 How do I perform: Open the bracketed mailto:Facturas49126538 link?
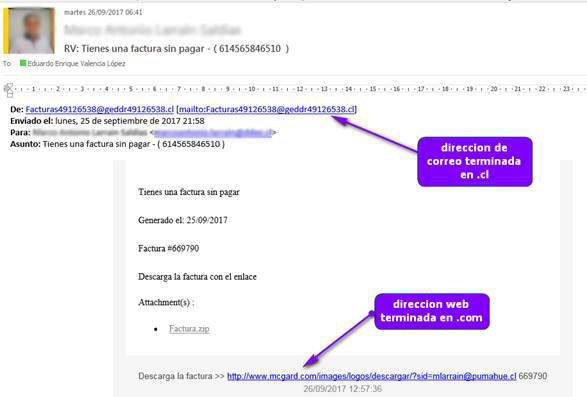267,109
